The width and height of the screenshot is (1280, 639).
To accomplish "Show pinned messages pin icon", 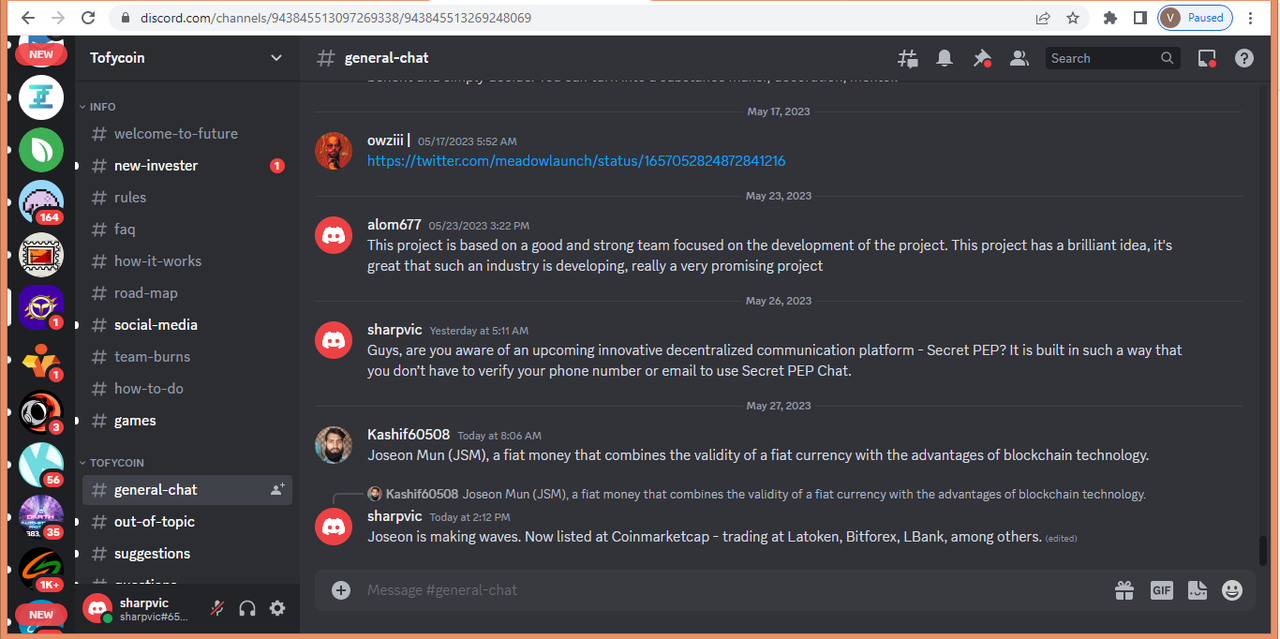I will point(981,58).
